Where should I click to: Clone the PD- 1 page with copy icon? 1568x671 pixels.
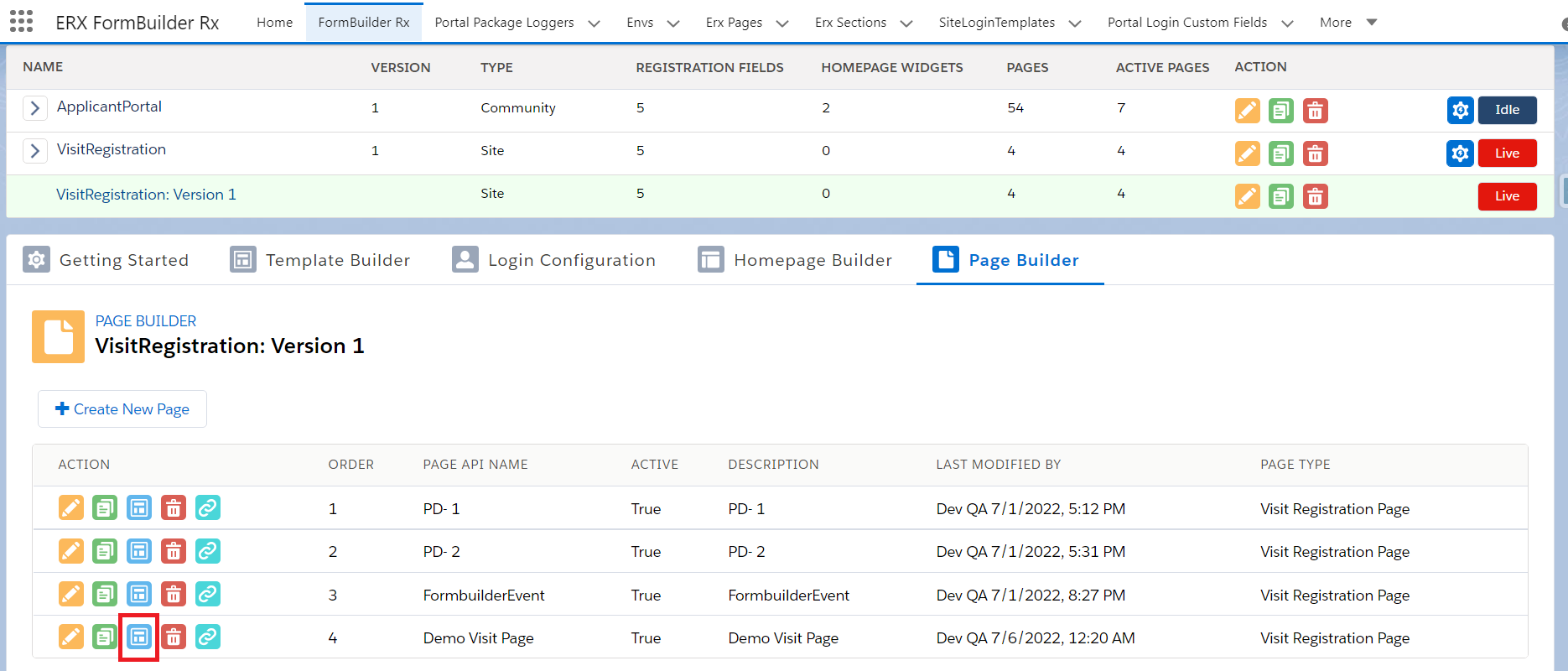(x=105, y=508)
